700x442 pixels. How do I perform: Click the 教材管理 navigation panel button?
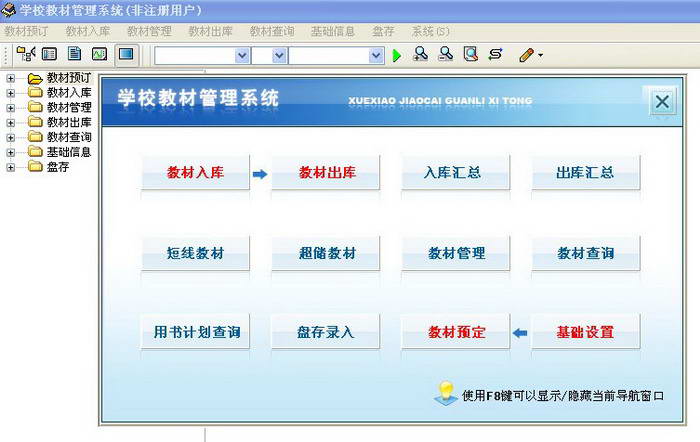[x=455, y=253]
